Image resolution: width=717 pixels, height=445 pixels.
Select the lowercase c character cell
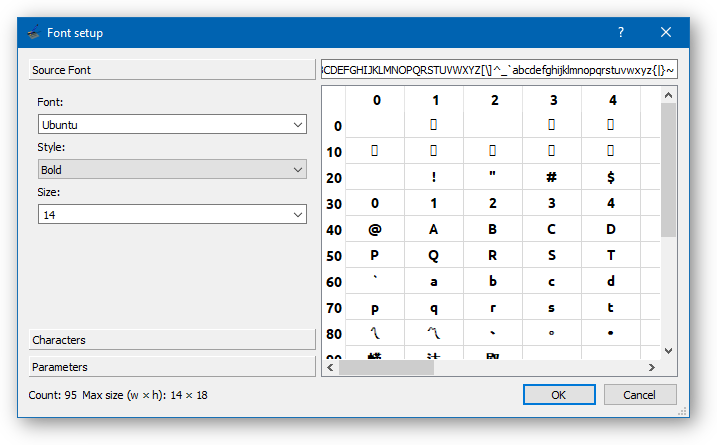click(552, 281)
